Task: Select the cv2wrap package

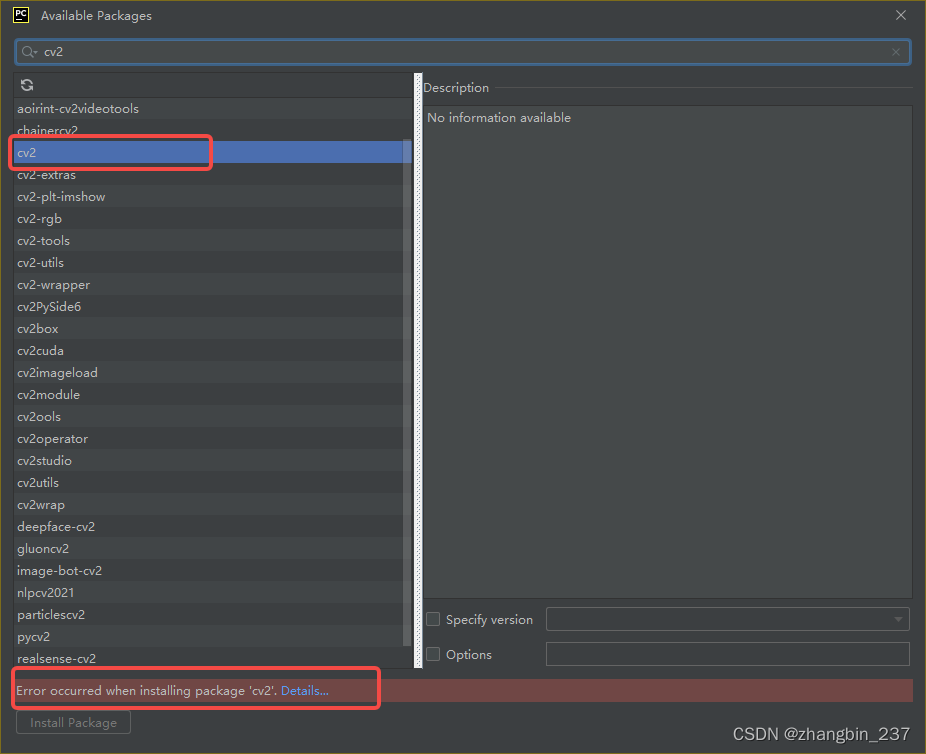Action: point(213,504)
